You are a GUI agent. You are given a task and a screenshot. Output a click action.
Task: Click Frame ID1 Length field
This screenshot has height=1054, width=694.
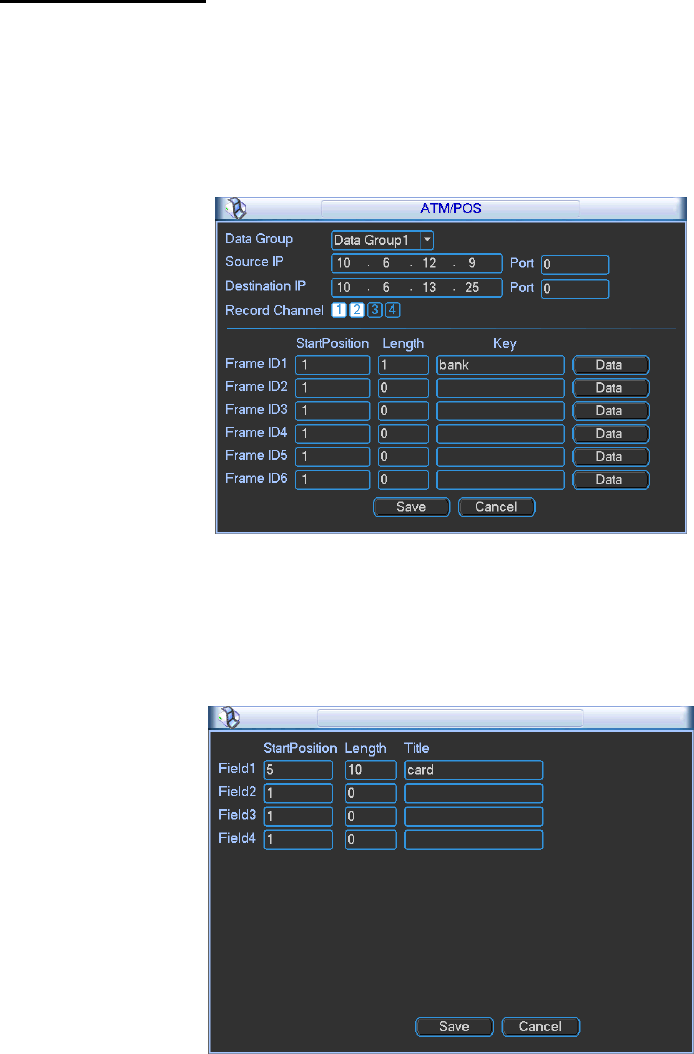coord(403,365)
